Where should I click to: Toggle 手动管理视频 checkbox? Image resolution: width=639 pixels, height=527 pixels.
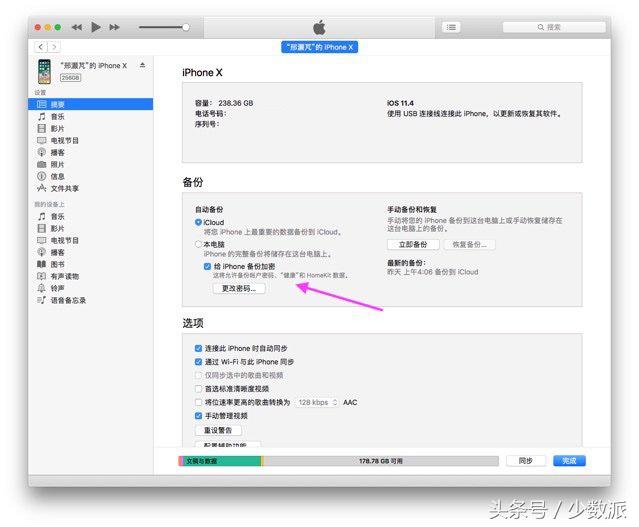198,416
